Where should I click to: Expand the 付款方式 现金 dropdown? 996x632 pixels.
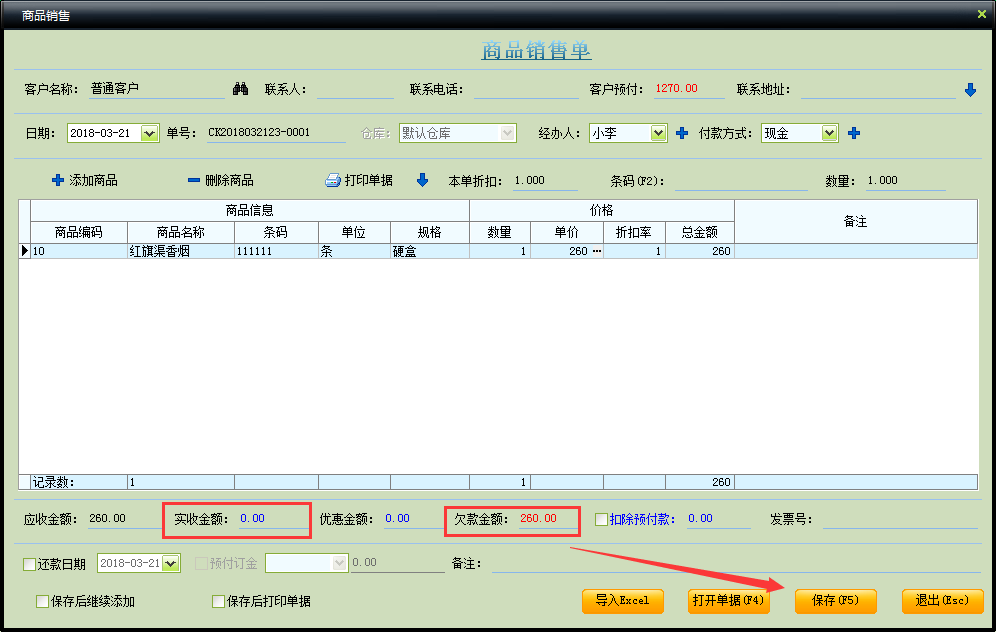click(829, 133)
